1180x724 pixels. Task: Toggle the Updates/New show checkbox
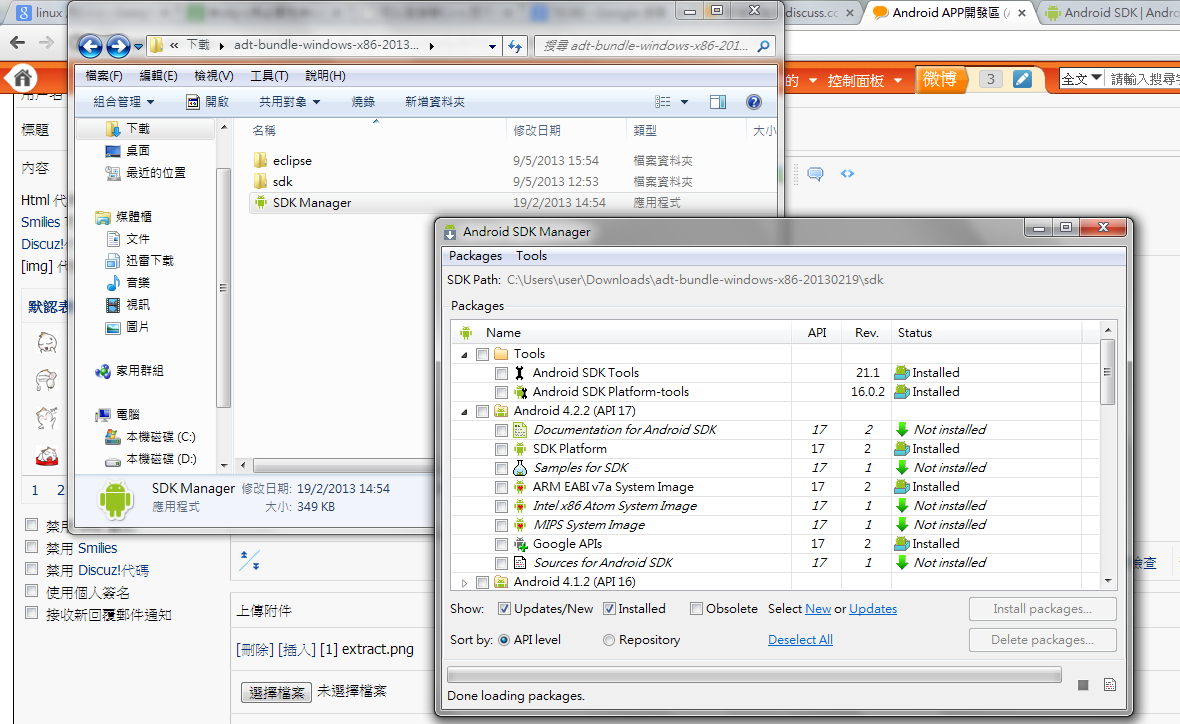click(x=504, y=609)
